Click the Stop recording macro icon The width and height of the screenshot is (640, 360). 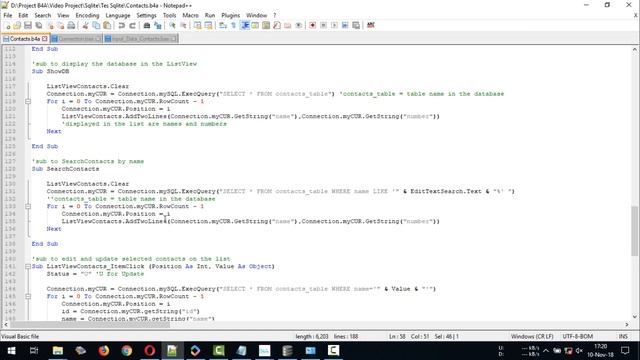(323, 25)
